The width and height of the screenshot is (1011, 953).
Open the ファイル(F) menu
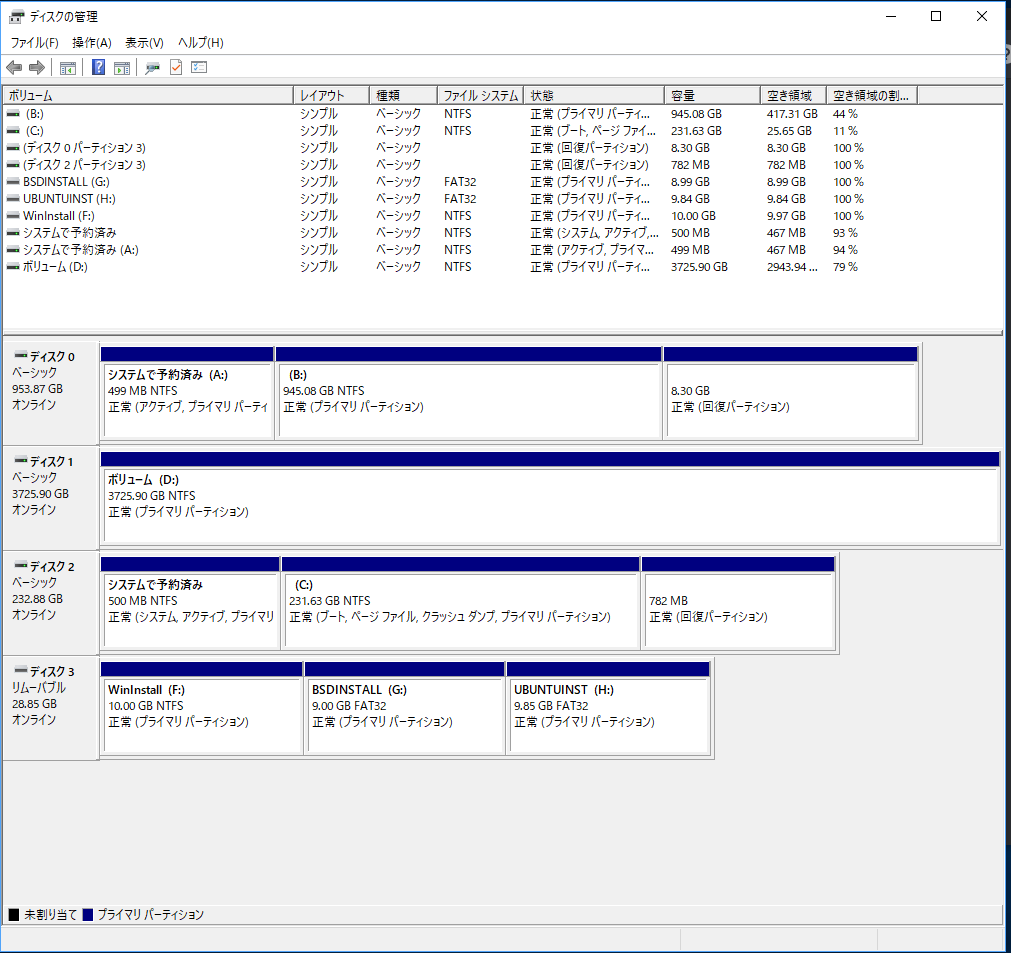pyautogui.click(x=34, y=43)
